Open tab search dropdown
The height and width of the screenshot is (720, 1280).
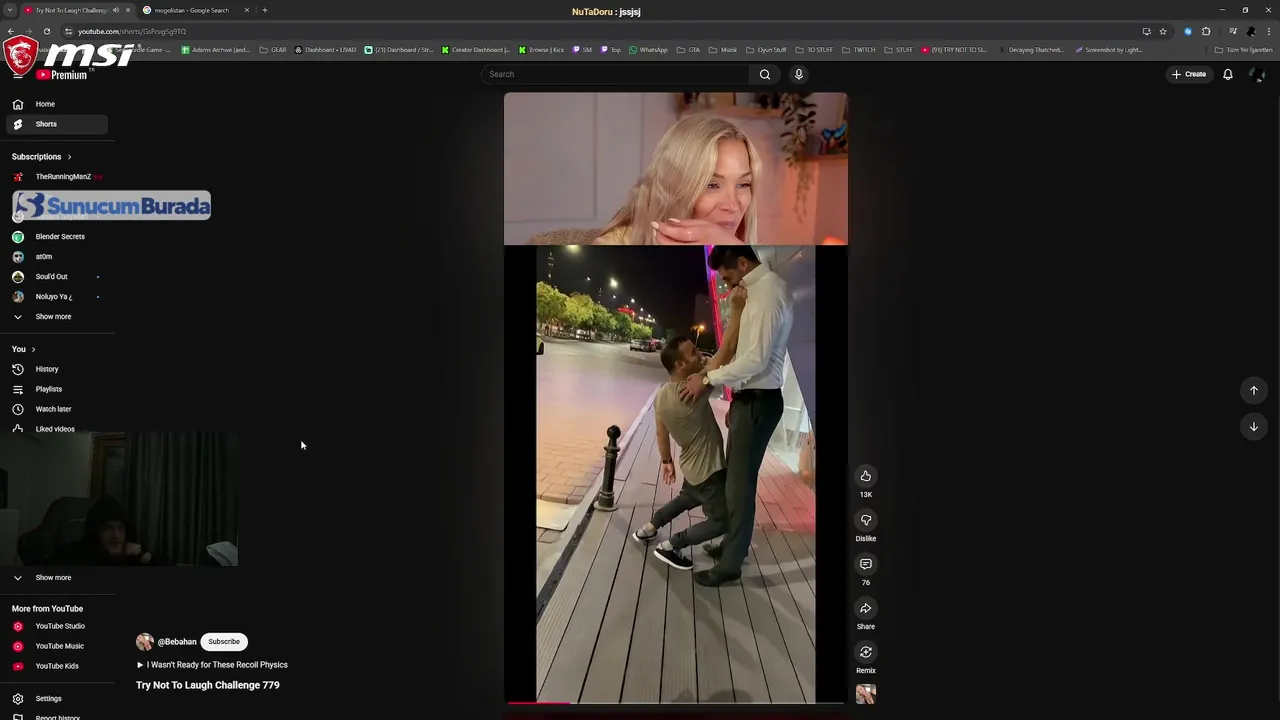pos(10,10)
